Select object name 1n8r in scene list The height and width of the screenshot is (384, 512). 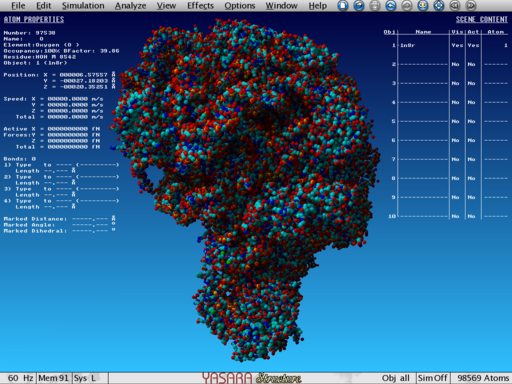tap(407, 45)
